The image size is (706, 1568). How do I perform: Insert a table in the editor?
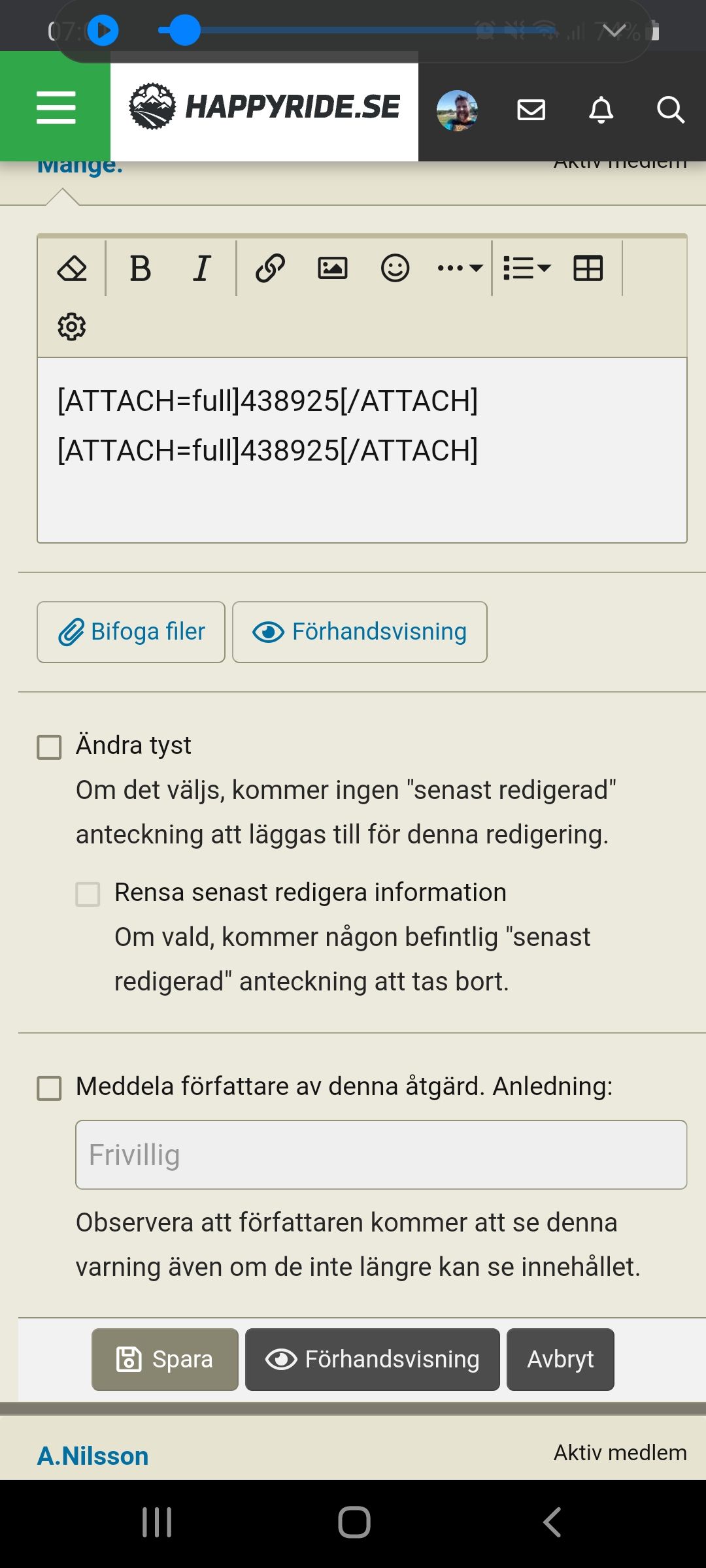pyautogui.click(x=588, y=269)
